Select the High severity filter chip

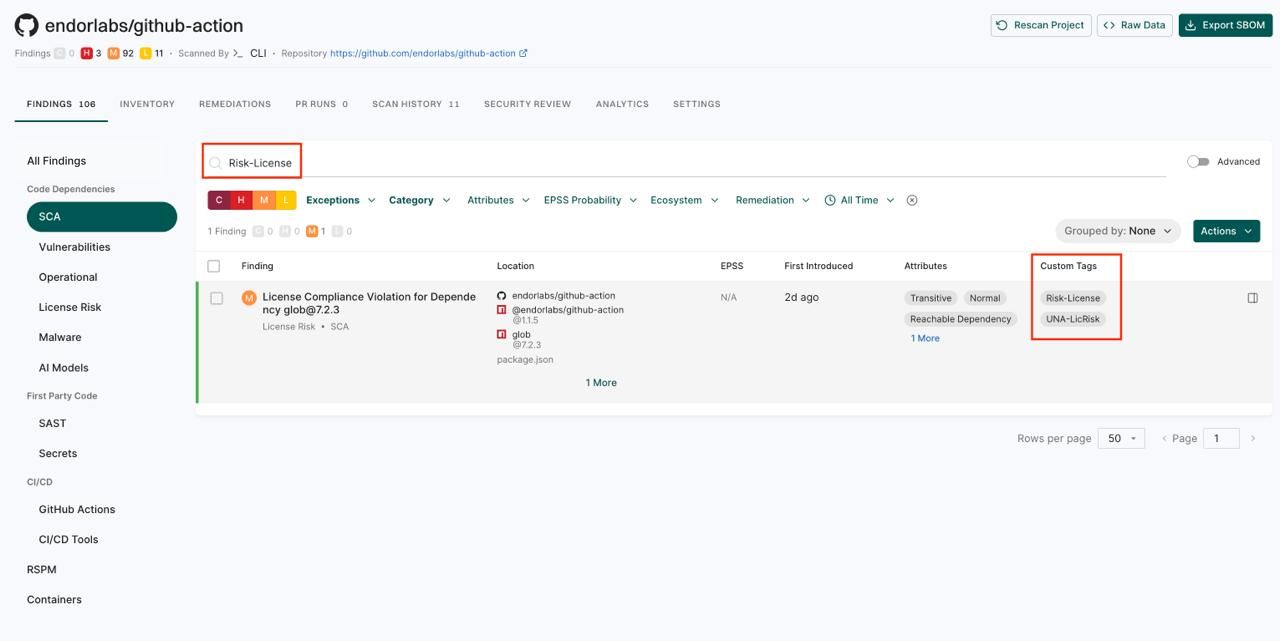click(x=239, y=198)
